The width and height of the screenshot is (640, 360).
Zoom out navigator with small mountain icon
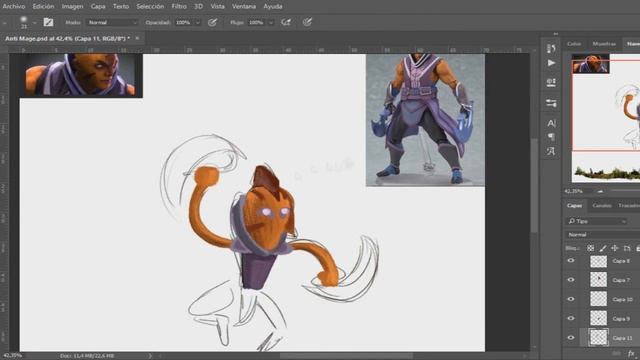pos(600,191)
